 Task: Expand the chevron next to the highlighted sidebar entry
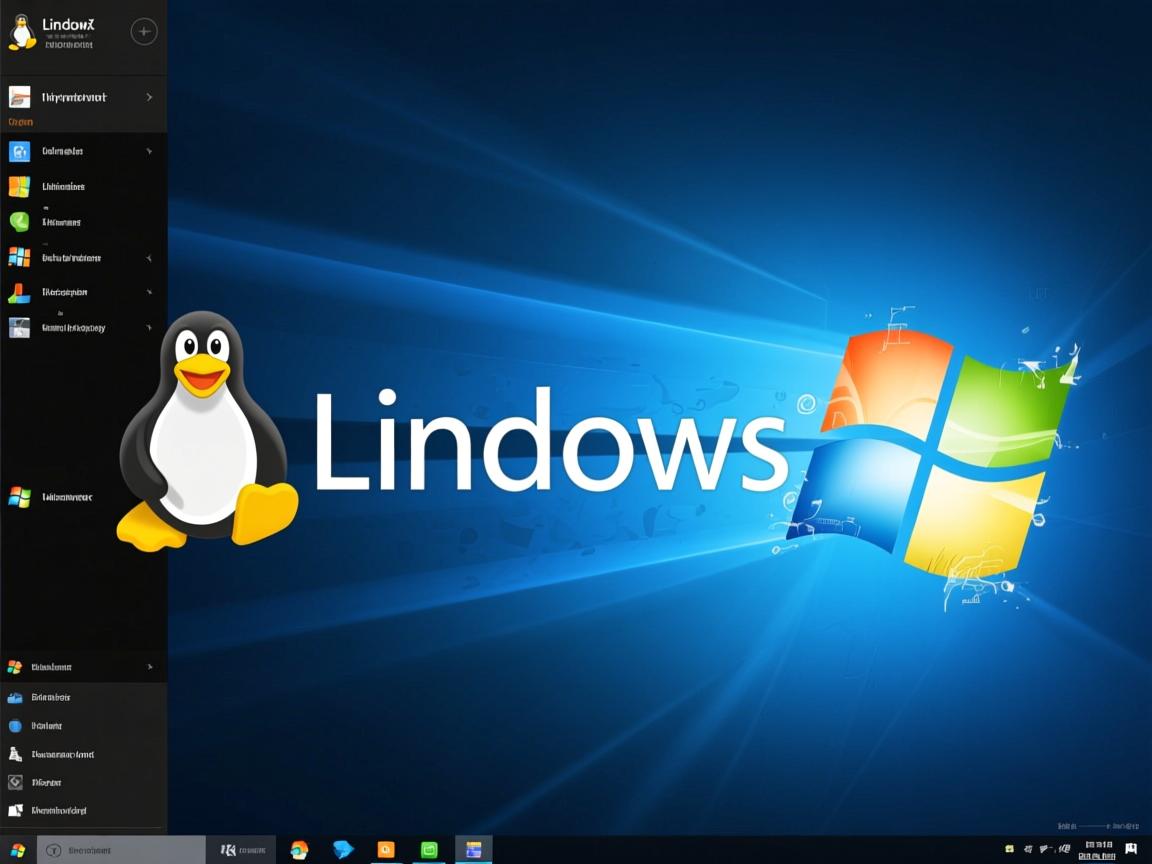point(152,97)
